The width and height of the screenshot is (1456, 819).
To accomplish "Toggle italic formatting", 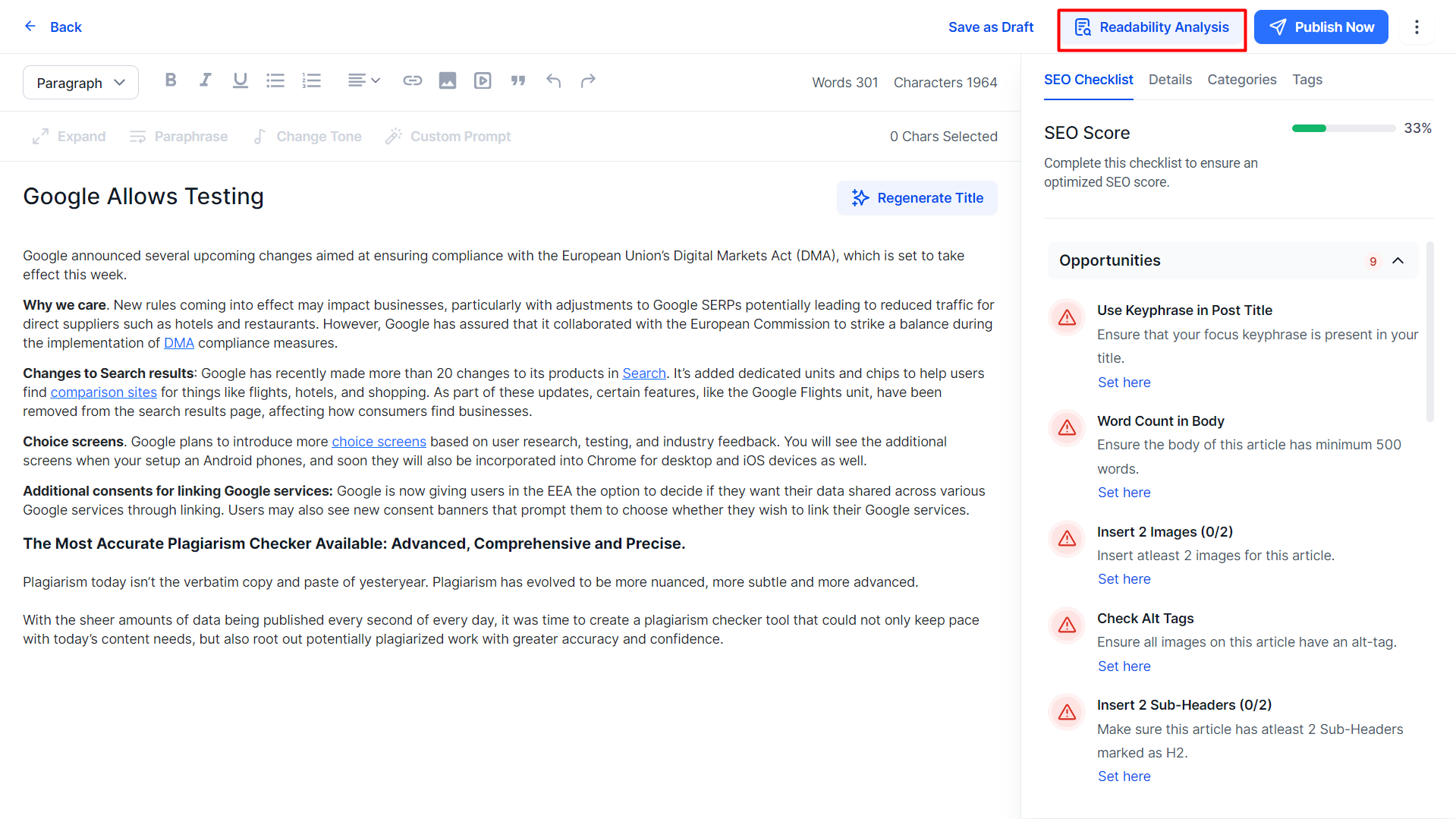I will coord(205,80).
